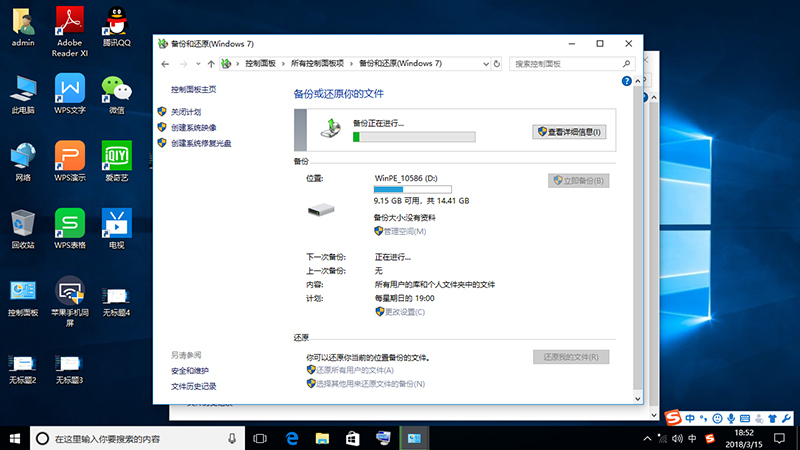Show hidden system tray icons
800x450 pixels.
[x=647, y=439]
